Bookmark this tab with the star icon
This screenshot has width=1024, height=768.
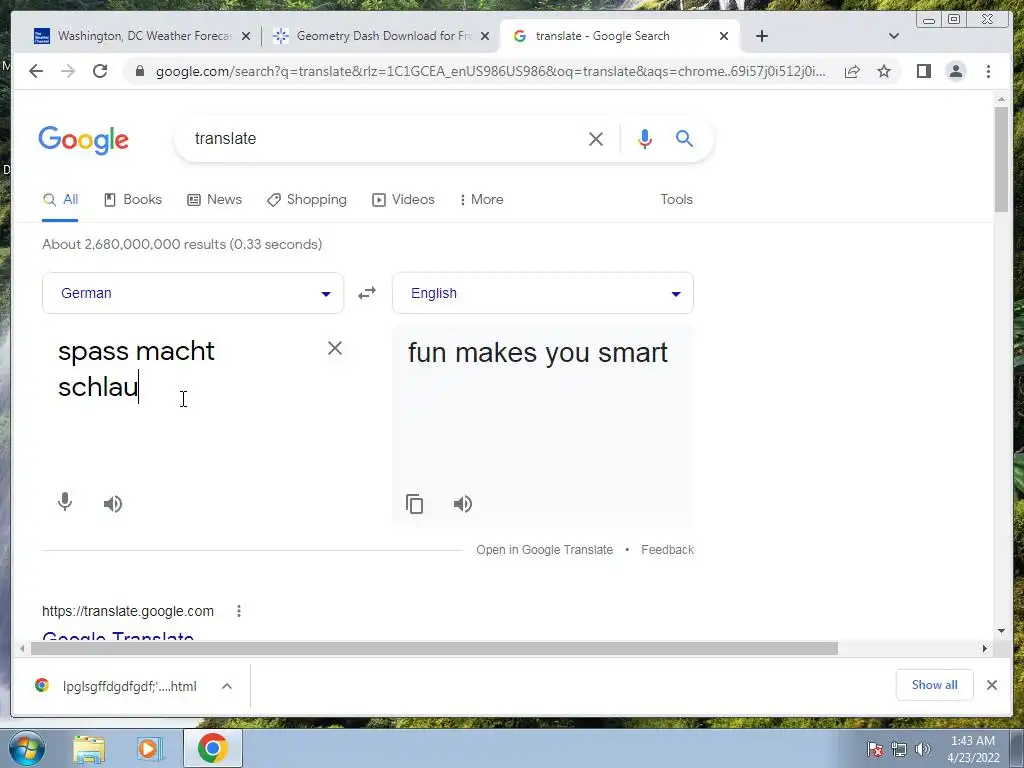pos(884,71)
